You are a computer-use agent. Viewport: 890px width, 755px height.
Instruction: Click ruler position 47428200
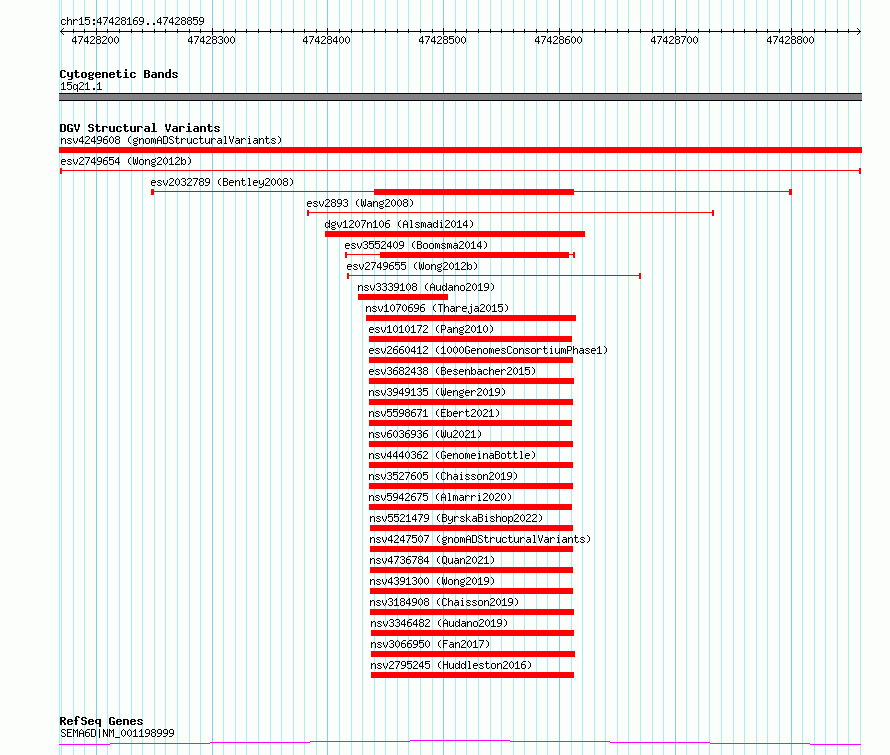pyautogui.click(x=95, y=40)
